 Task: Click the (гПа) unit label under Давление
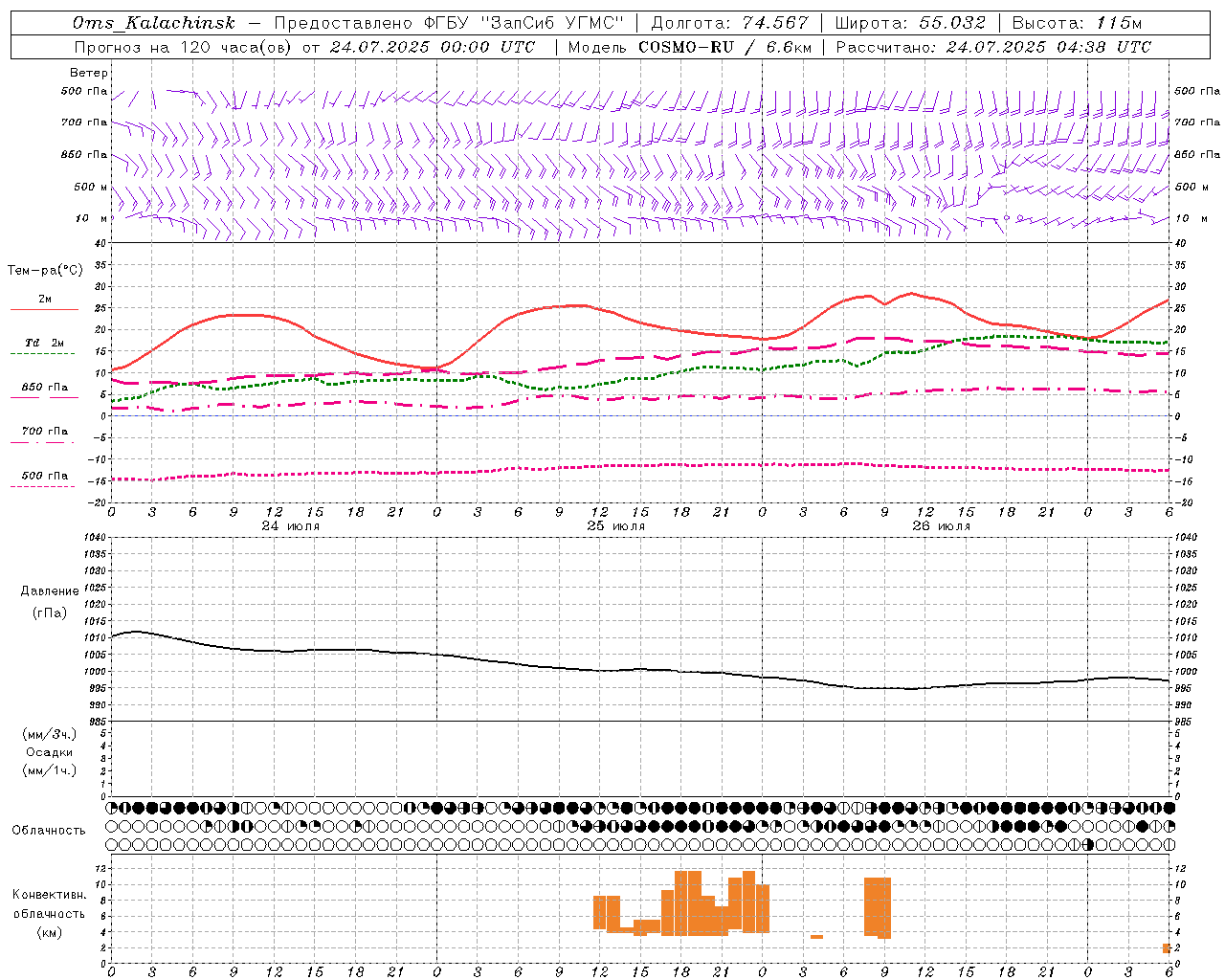(50, 613)
